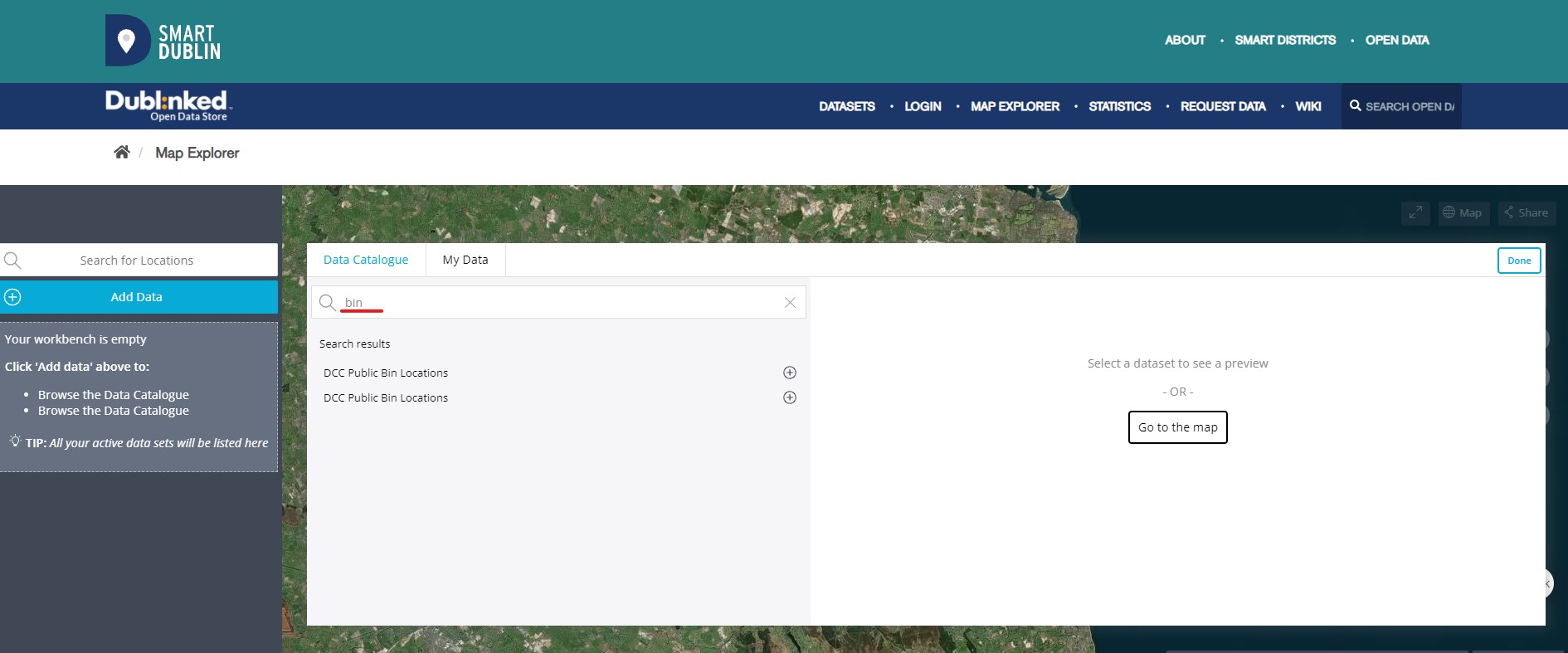Click the magnifier icon in the Search for Locations box
This screenshot has width=1568, height=653.
13,261
